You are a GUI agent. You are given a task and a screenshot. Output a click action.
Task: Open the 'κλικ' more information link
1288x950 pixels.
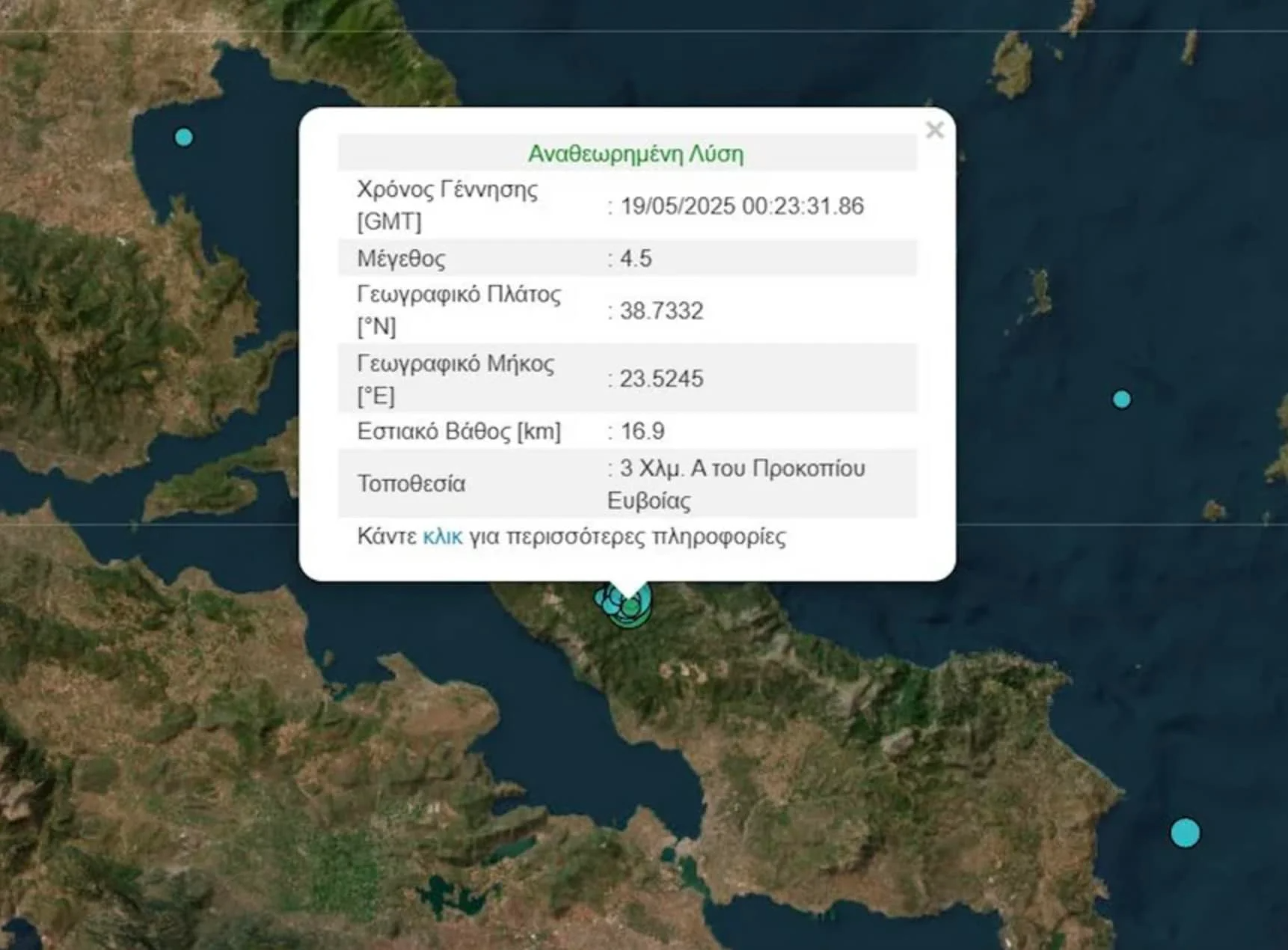(442, 536)
